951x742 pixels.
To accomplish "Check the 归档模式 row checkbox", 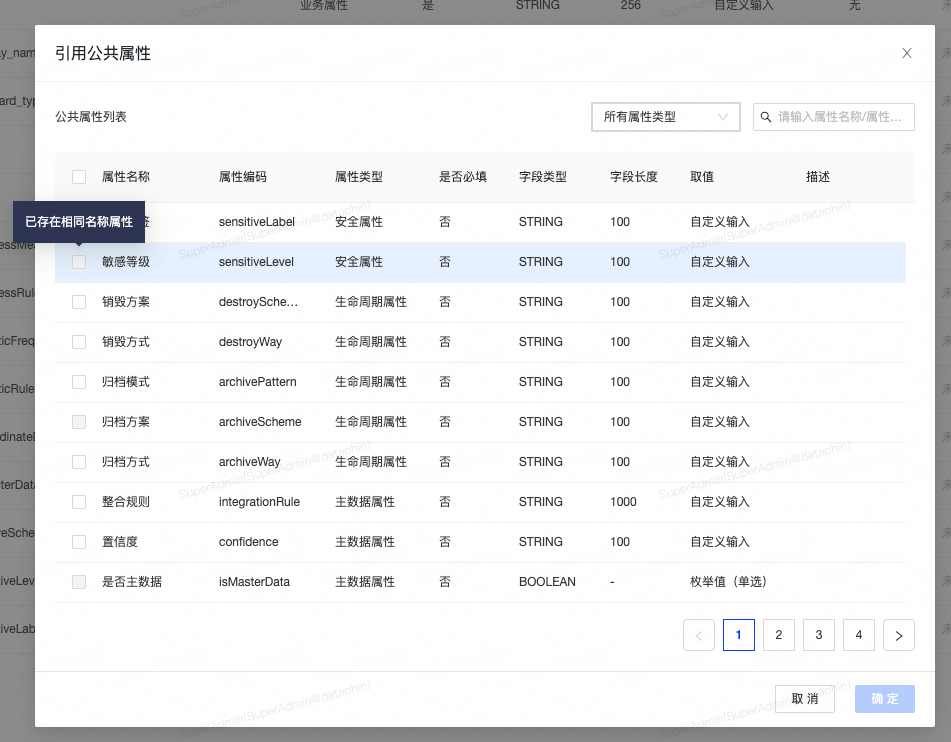I will (78, 381).
